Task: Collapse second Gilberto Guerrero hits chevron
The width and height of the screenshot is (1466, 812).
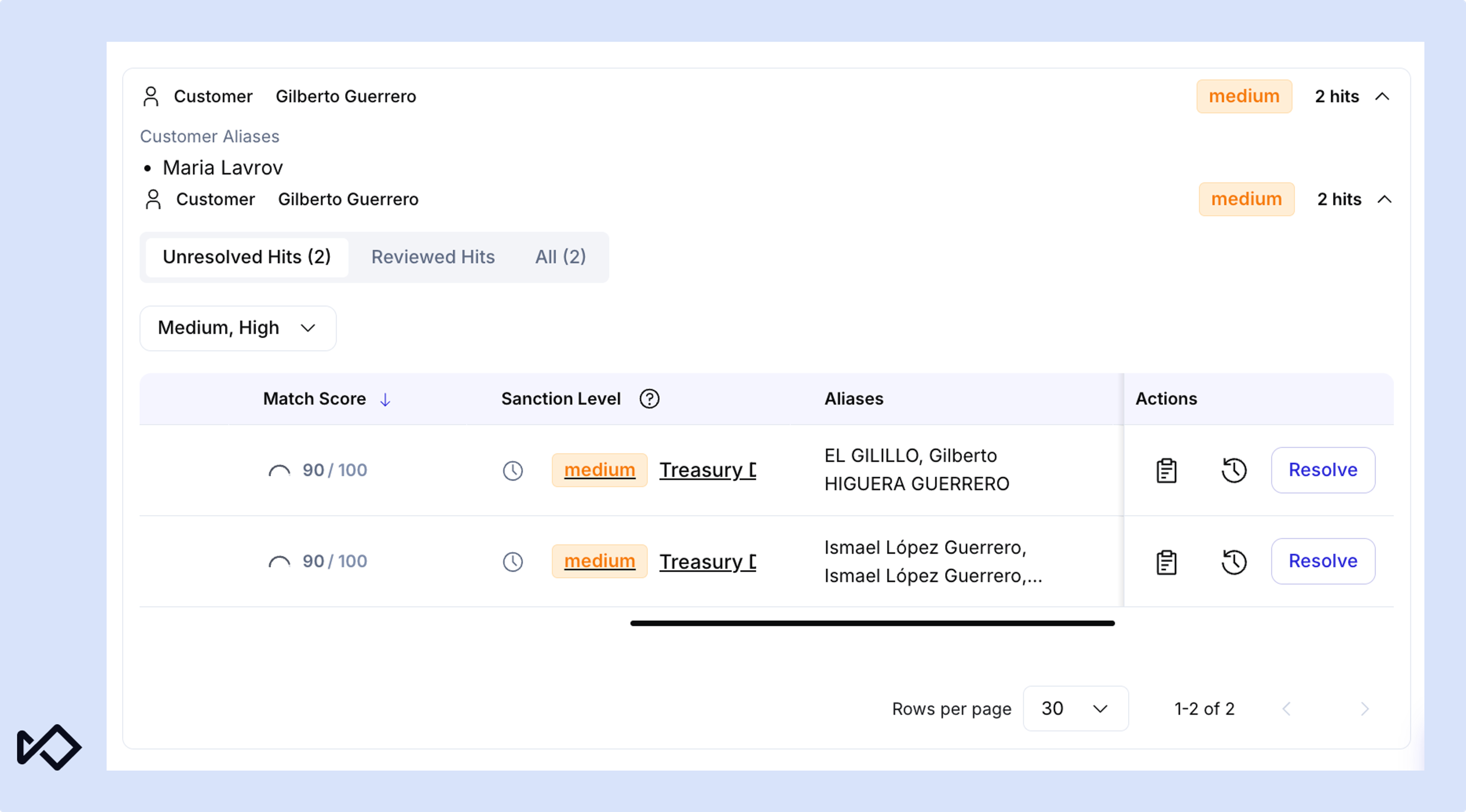Action: tap(1385, 200)
